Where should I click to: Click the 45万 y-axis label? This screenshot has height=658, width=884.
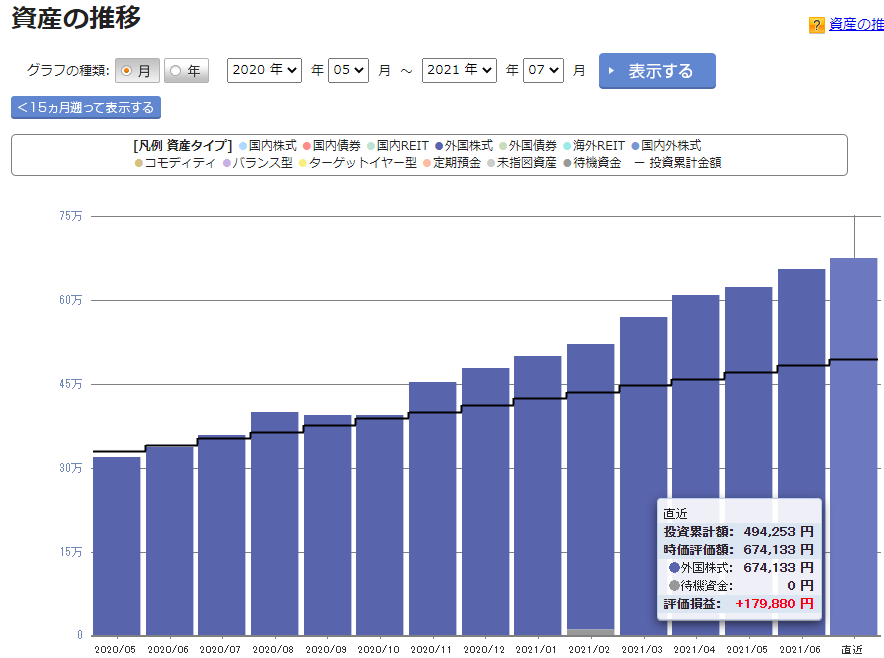[x=70, y=384]
